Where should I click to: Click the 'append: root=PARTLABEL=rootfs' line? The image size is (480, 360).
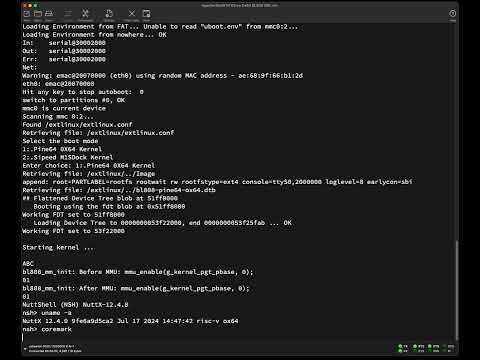click(x=217, y=182)
